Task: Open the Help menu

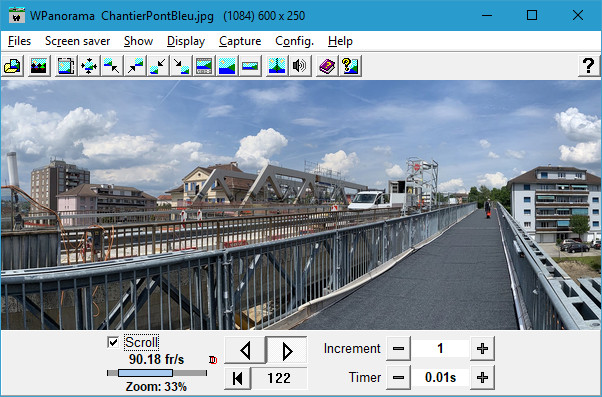Action: click(340, 41)
